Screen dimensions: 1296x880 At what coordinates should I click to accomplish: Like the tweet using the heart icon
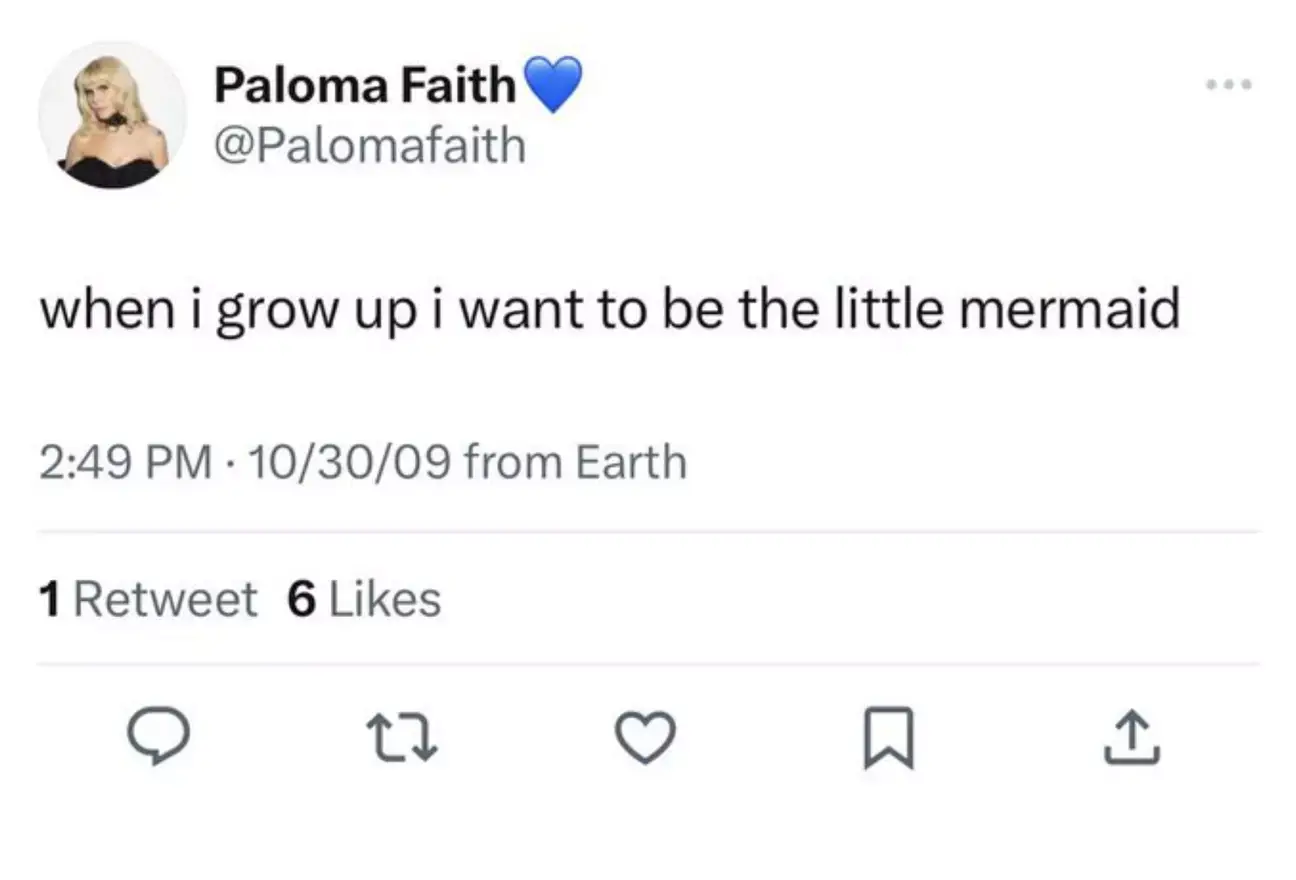(645, 737)
